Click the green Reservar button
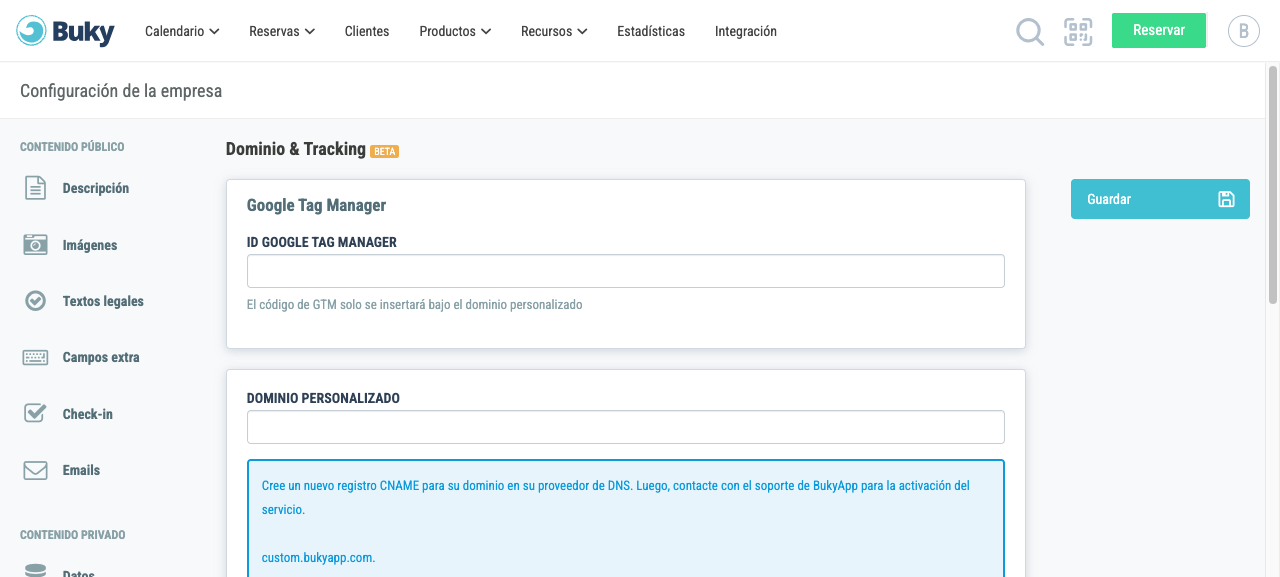Viewport: 1280px width, 577px height. pyautogui.click(x=1159, y=30)
